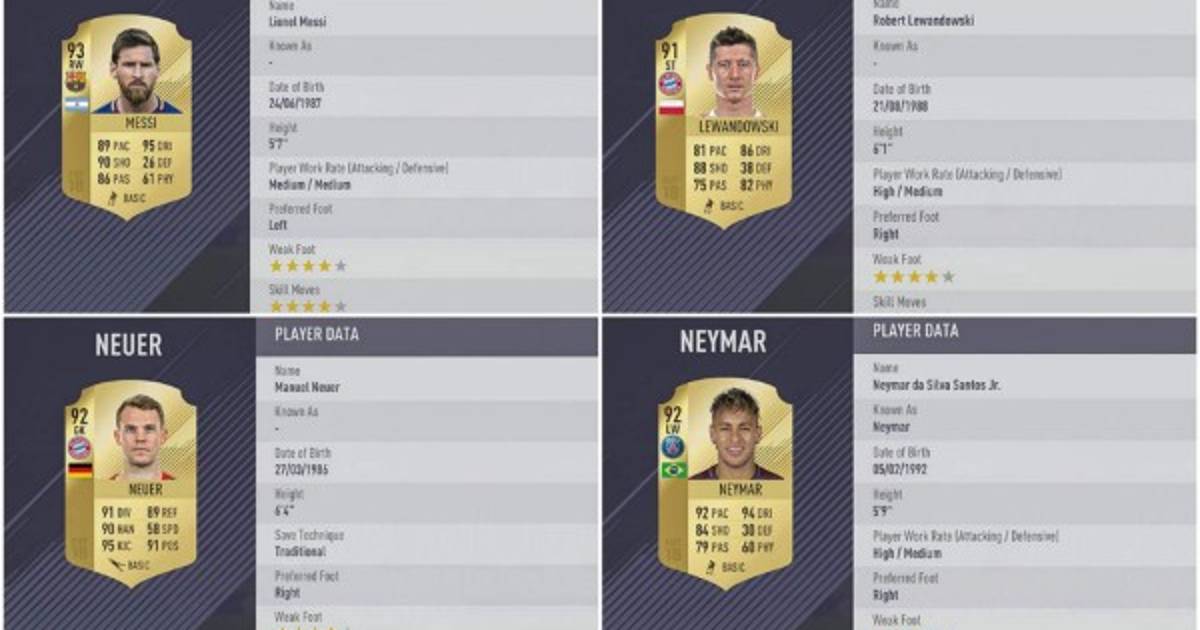Click Lewandowski's Weak Foot star rating

pyautogui.click(x=914, y=277)
